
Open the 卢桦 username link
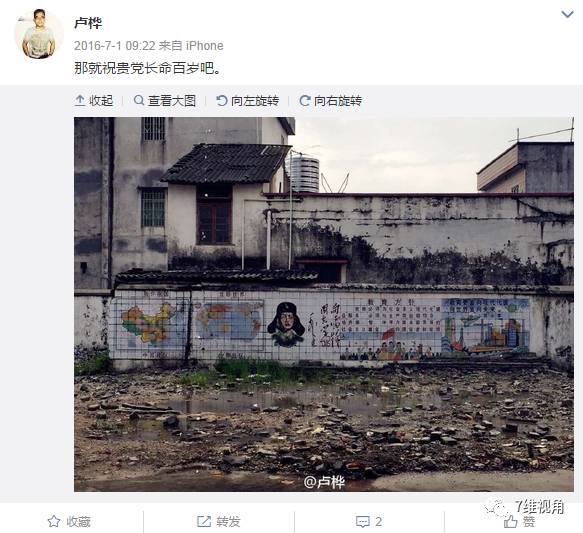point(88,23)
